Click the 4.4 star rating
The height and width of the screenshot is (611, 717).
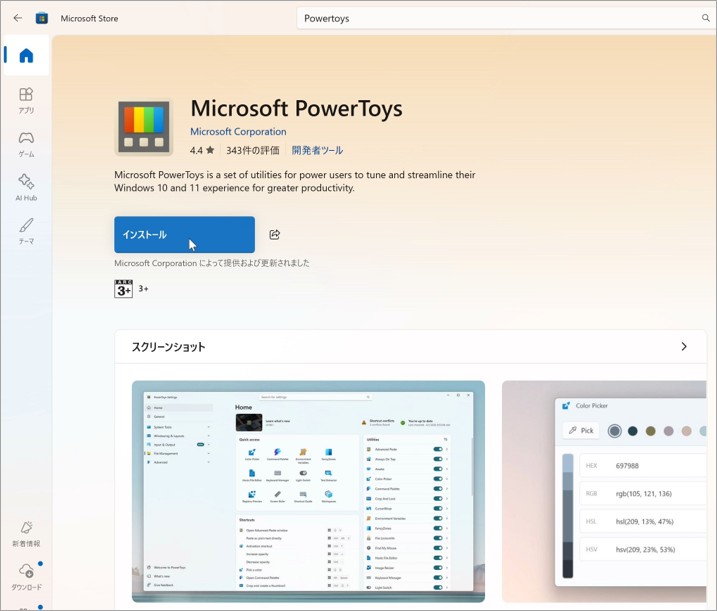(202, 150)
